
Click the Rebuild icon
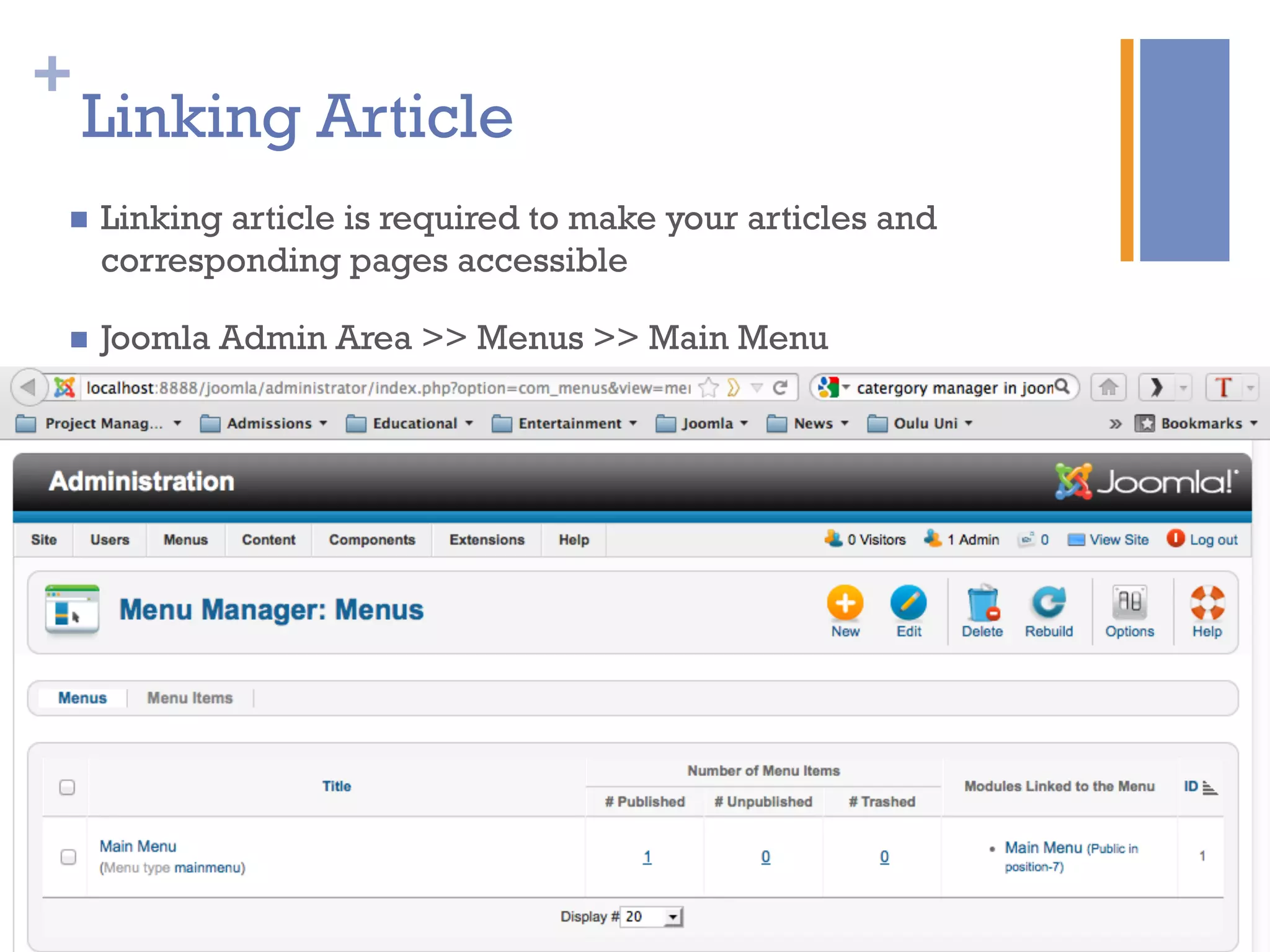(1049, 602)
